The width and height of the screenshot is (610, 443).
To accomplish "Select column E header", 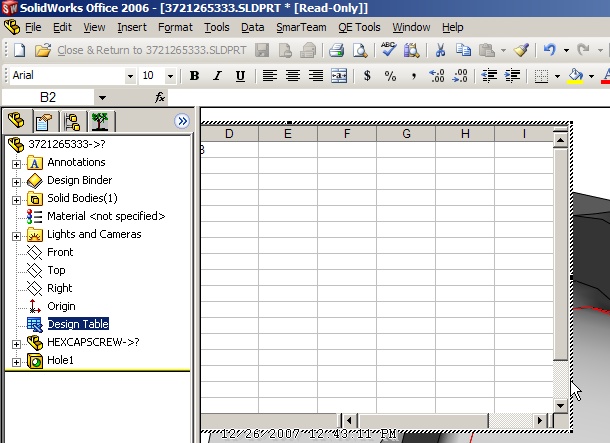I will 288,134.
